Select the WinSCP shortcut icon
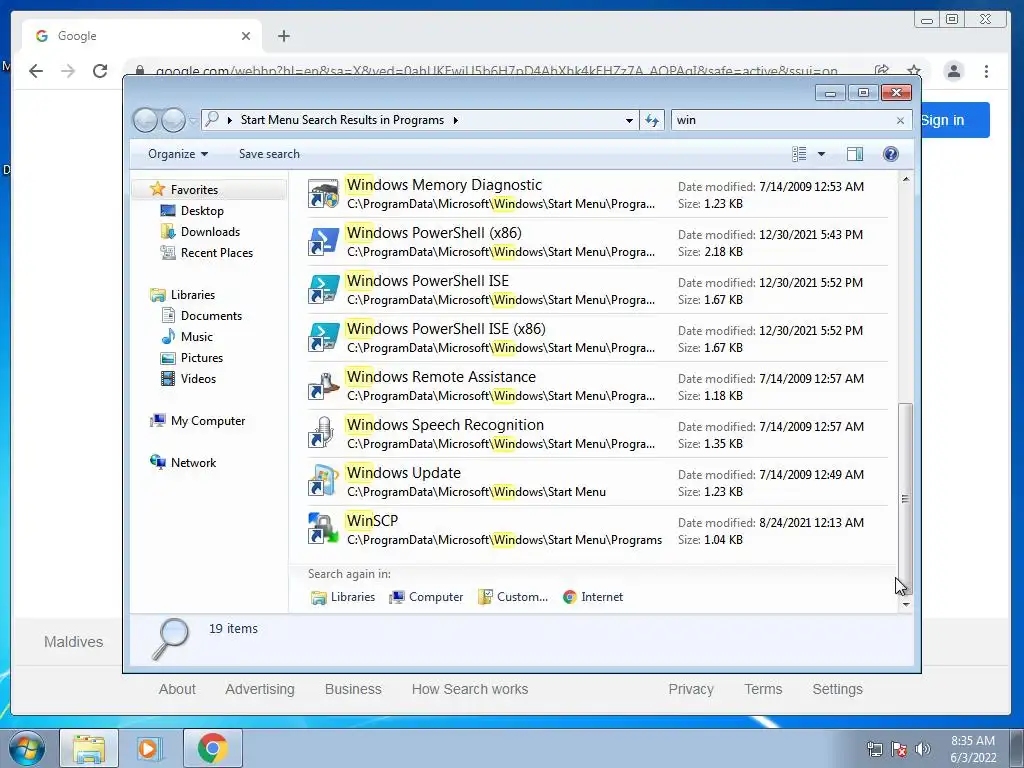This screenshot has width=1024, height=768. point(323,530)
